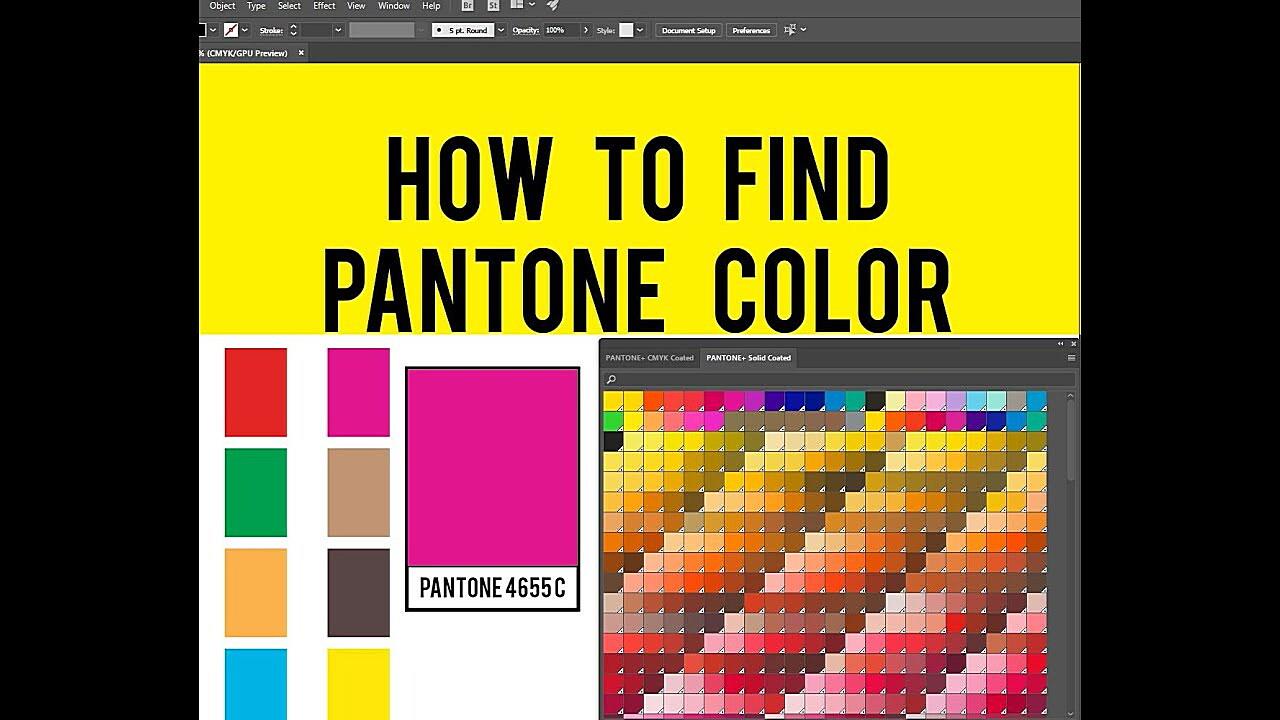This screenshot has height=720, width=1280.
Task: Select the red rectangle on the artboard
Action: coord(256,392)
